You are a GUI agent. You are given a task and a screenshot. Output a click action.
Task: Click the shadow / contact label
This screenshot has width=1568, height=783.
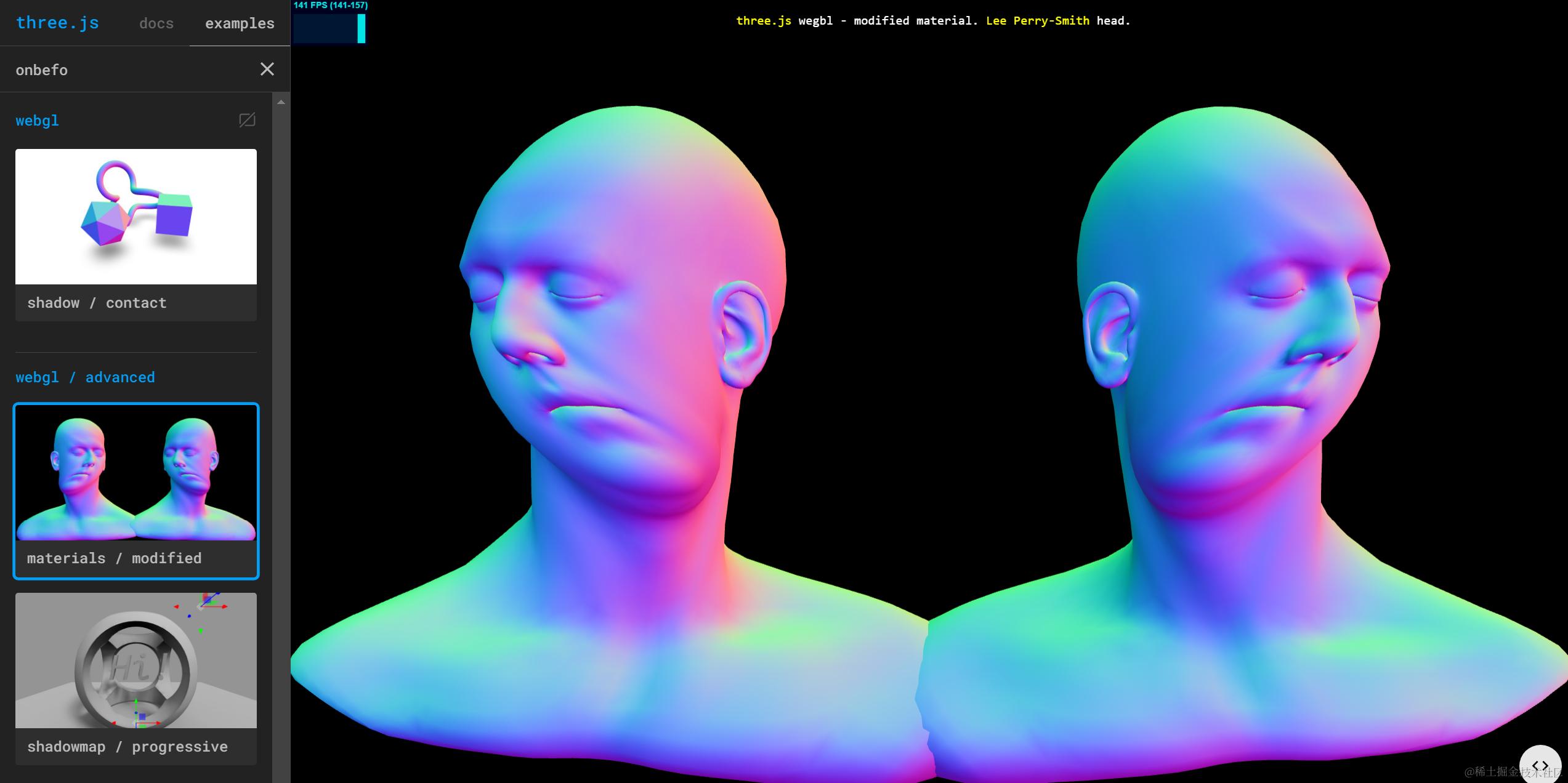tap(97, 303)
